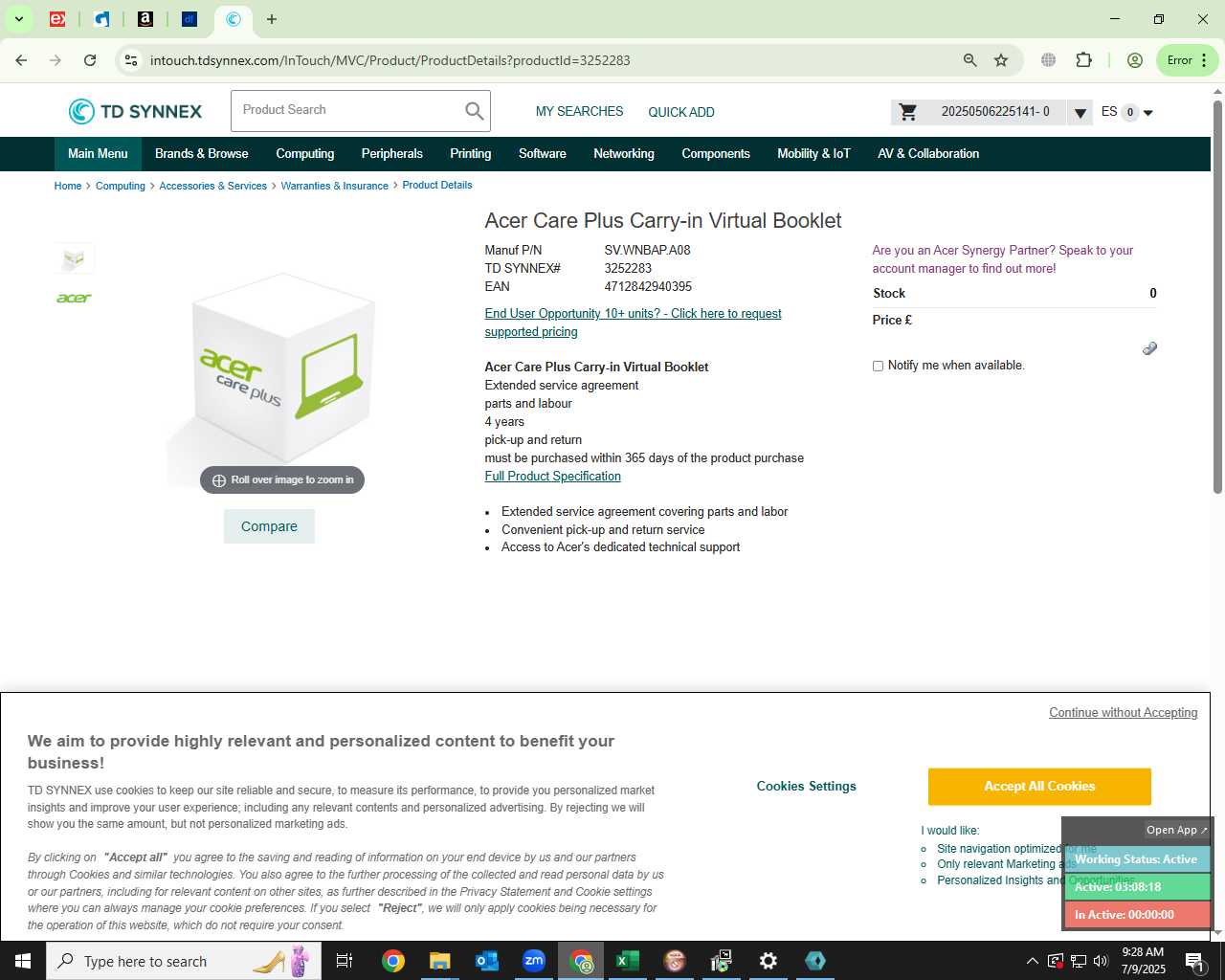Click Accept All Cookies button
The image size is (1225, 980).
[1039, 787]
